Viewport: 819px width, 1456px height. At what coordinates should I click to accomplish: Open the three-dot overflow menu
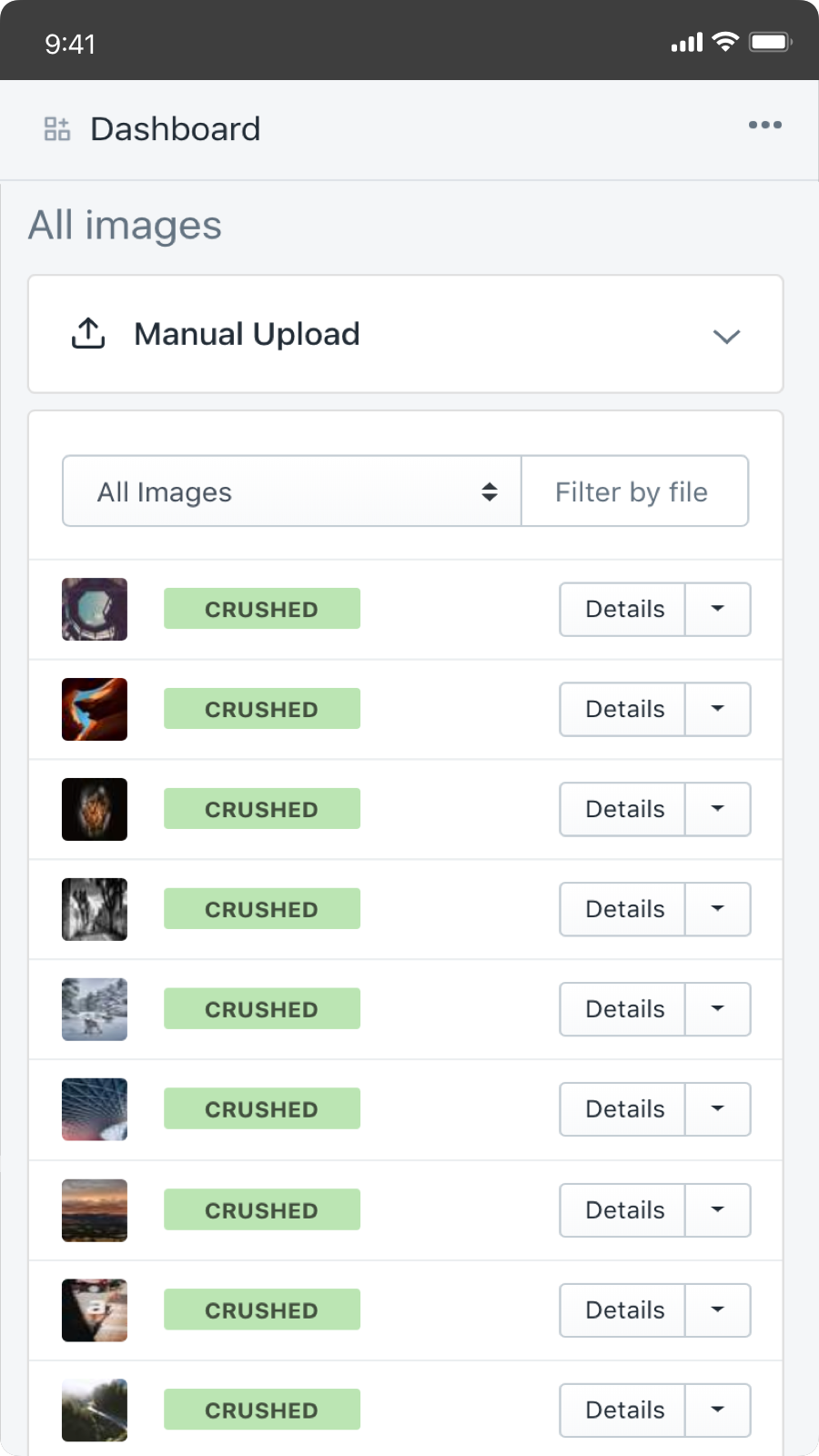(764, 127)
